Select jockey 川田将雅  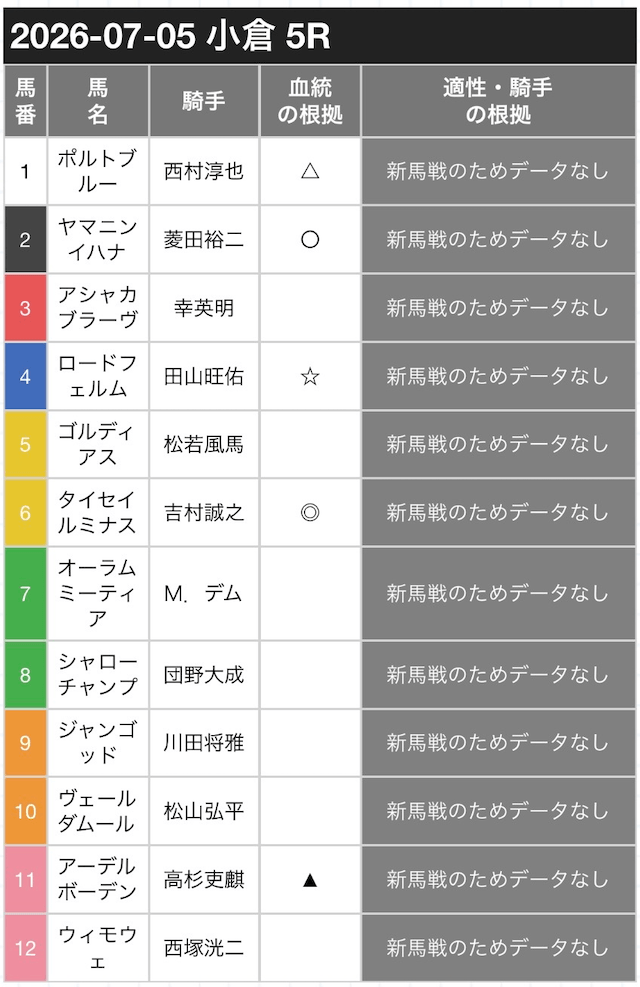[x=204, y=743]
